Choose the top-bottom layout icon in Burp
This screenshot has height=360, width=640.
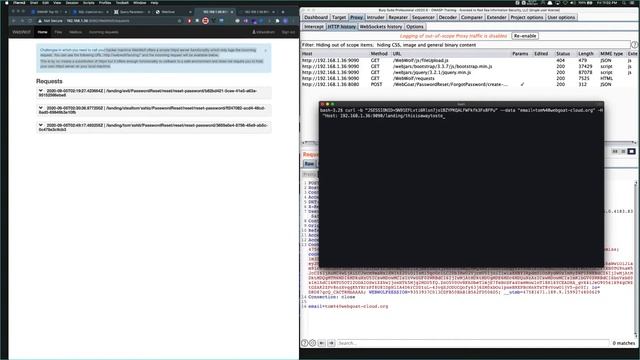623,151
